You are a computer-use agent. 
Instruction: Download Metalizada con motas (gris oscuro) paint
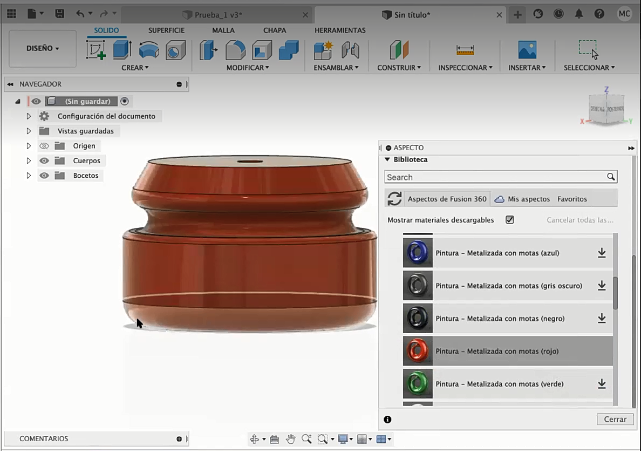pos(602,285)
